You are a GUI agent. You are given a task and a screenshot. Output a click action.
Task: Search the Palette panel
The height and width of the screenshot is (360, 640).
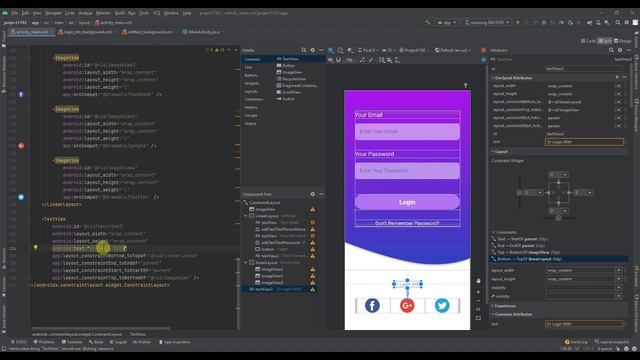point(304,50)
